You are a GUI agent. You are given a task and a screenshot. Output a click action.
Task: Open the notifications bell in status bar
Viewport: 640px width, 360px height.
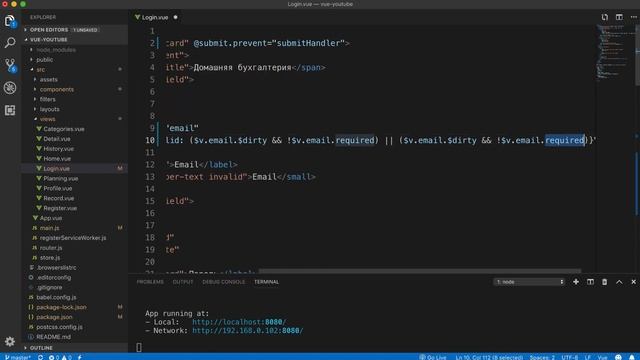pyautogui.click(x=632, y=357)
